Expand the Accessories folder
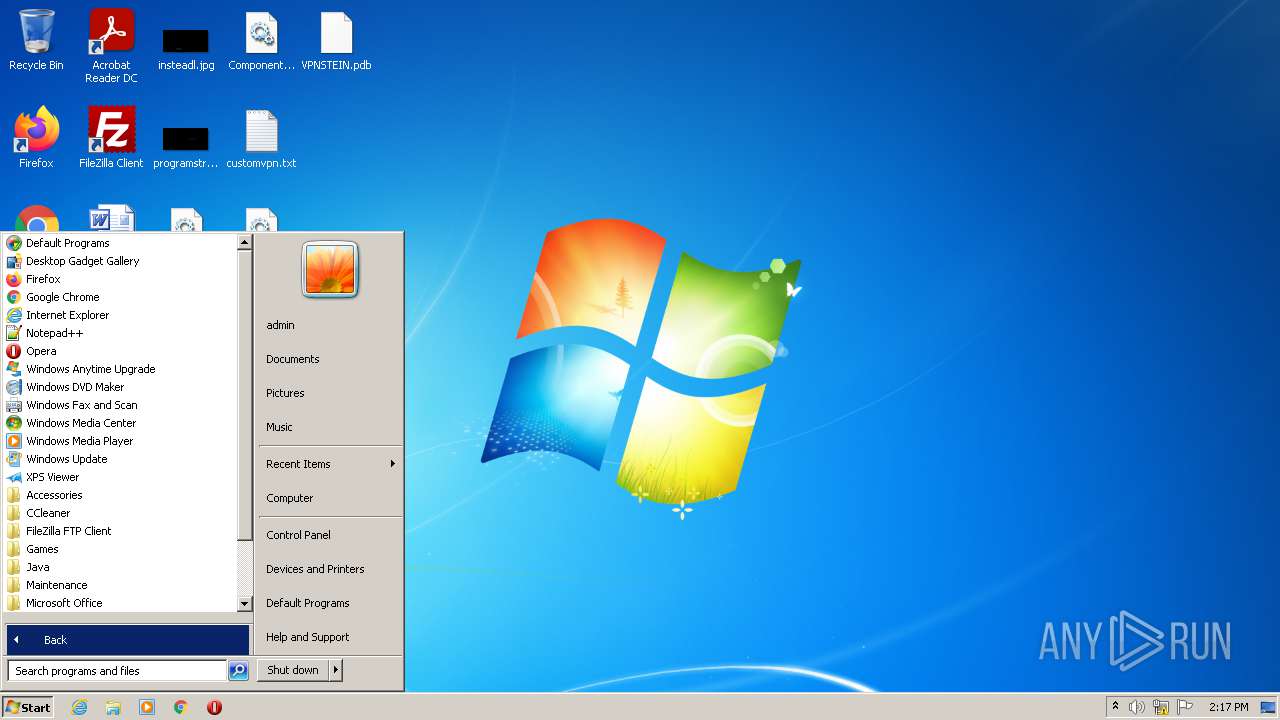 tap(120, 495)
